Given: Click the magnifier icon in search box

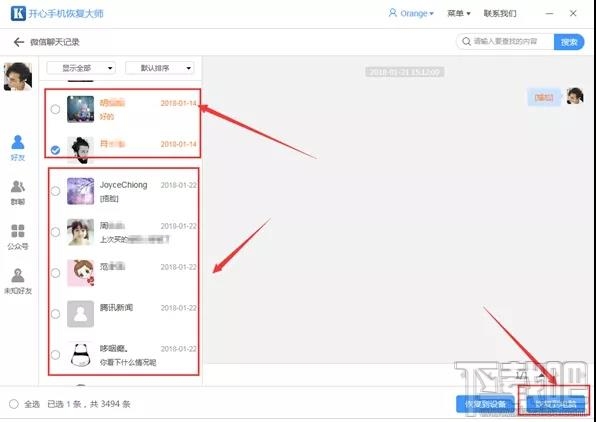Looking at the screenshot, I should click(466, 41).
